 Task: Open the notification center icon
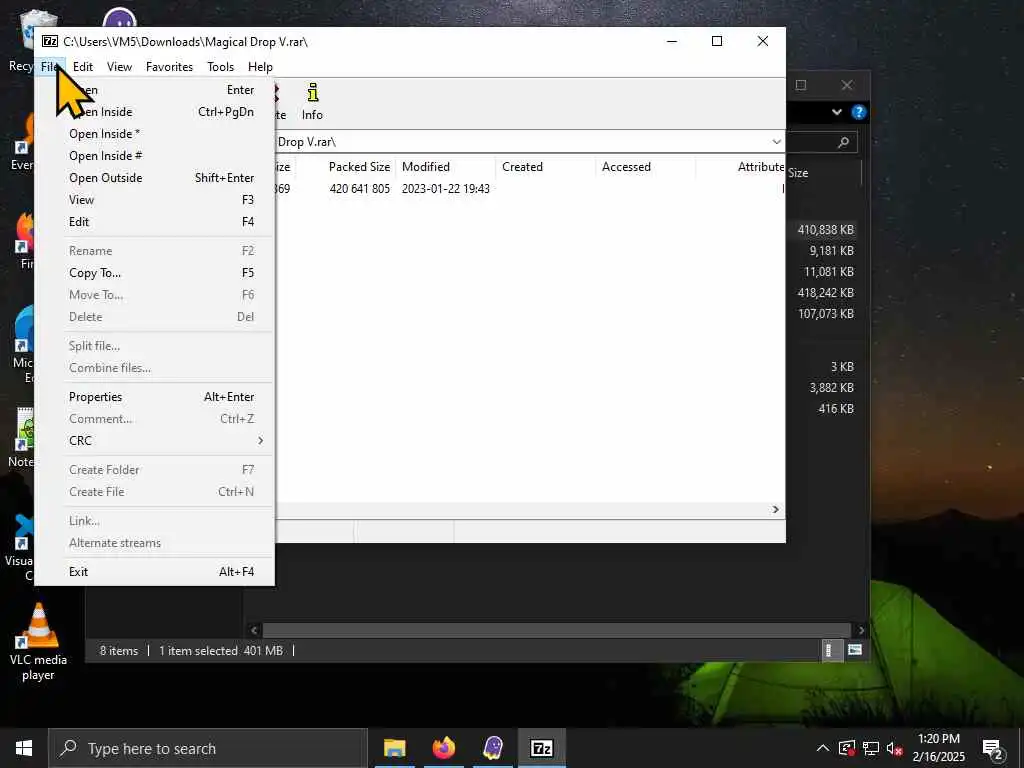993,748
